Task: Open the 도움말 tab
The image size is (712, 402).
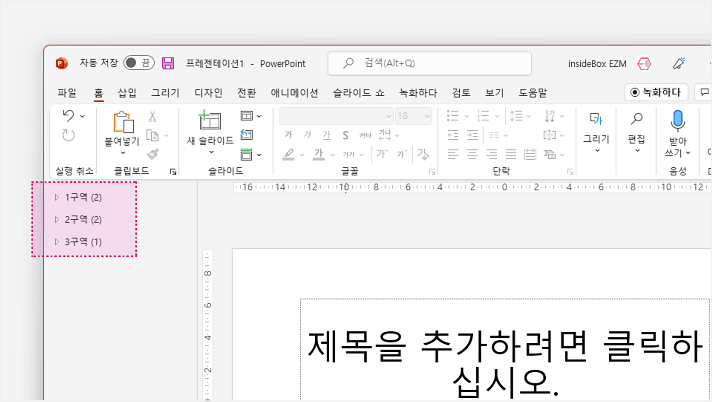Action: tap(533, 93)
